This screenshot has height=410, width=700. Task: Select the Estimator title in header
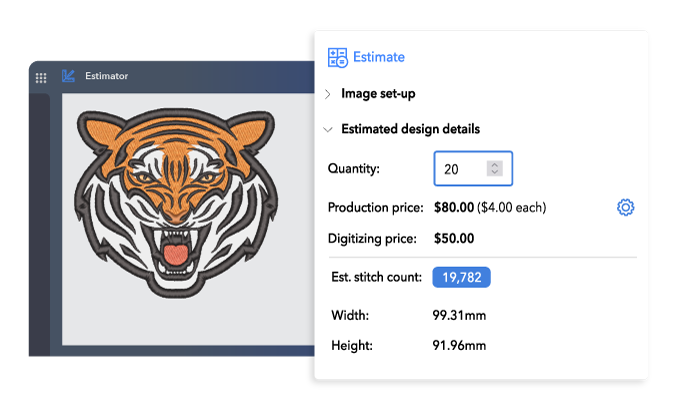click(107, 76)
